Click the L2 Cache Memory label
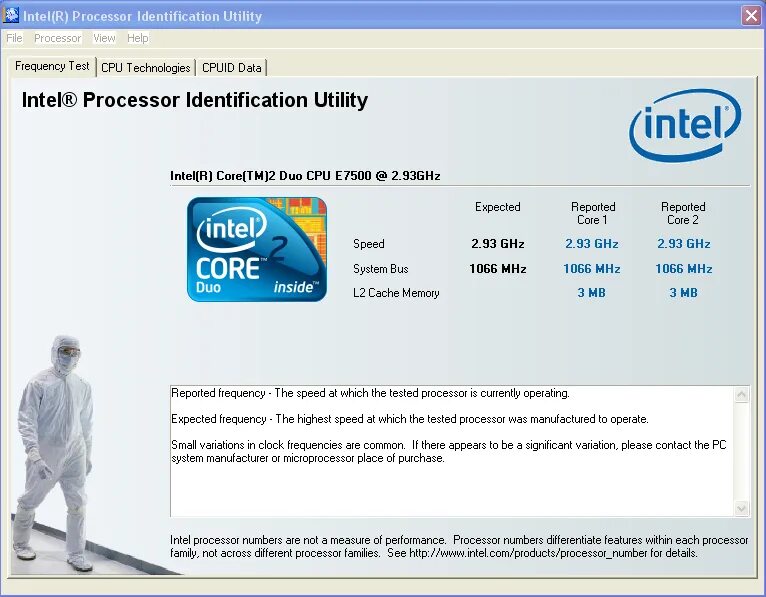This screenshot has height=597, width=766. pyautogui.click(x=396, y=293)
